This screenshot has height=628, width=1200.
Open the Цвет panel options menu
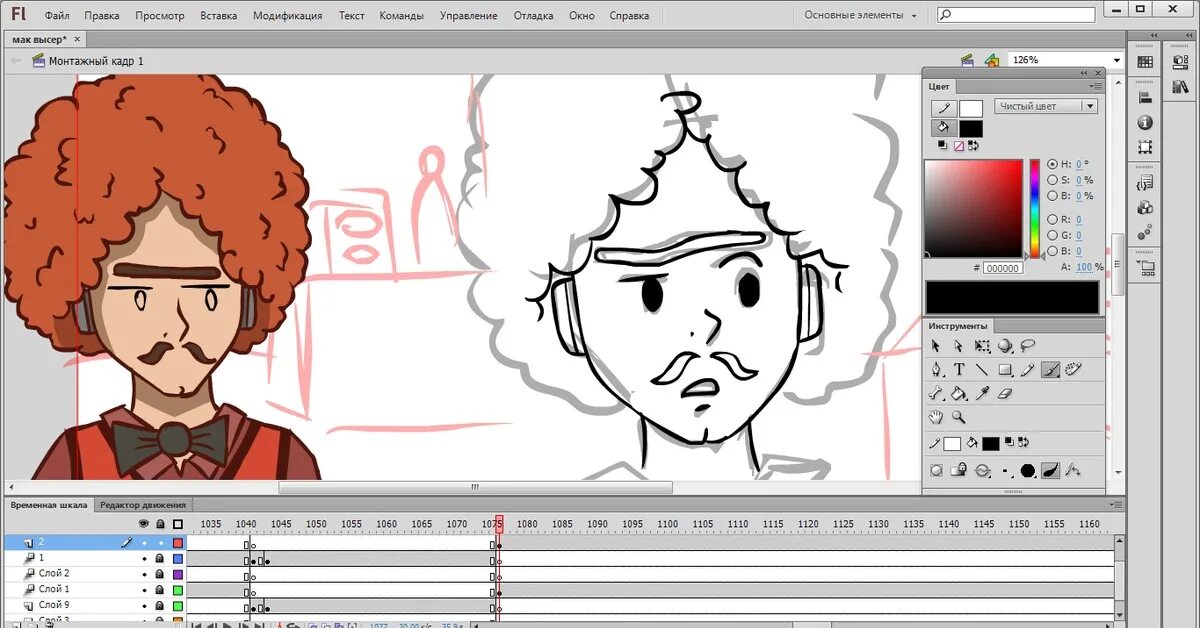coord(1096,86)
